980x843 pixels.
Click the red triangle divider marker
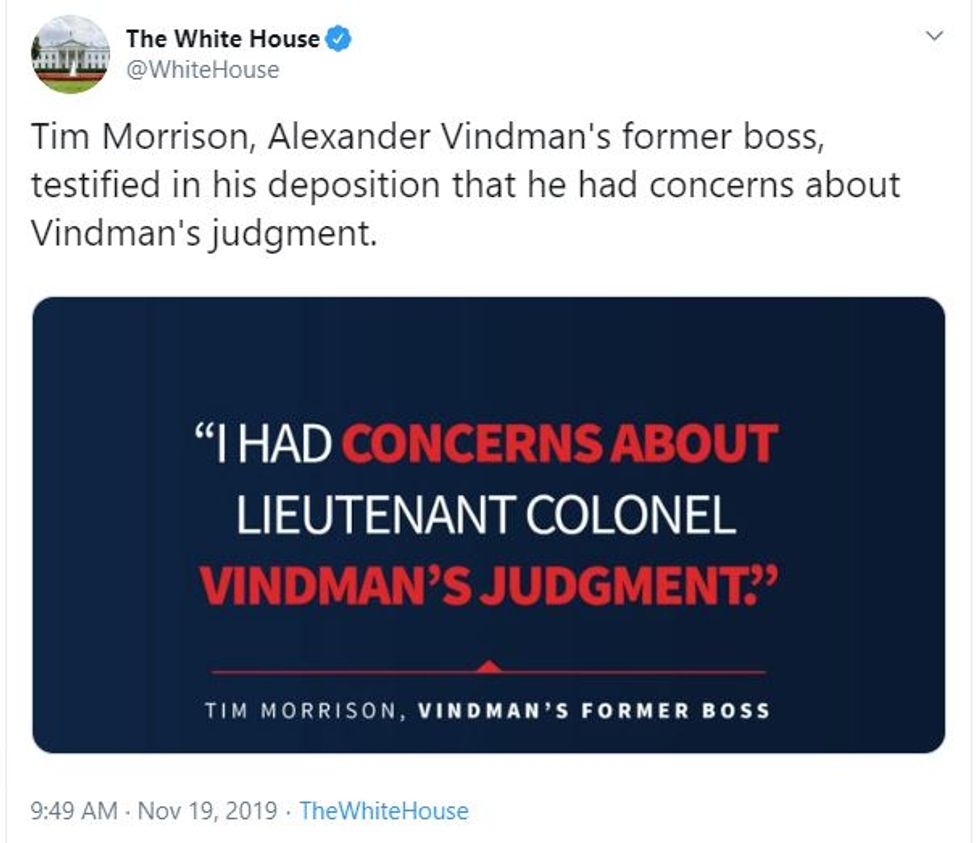[x=488, y=665]
